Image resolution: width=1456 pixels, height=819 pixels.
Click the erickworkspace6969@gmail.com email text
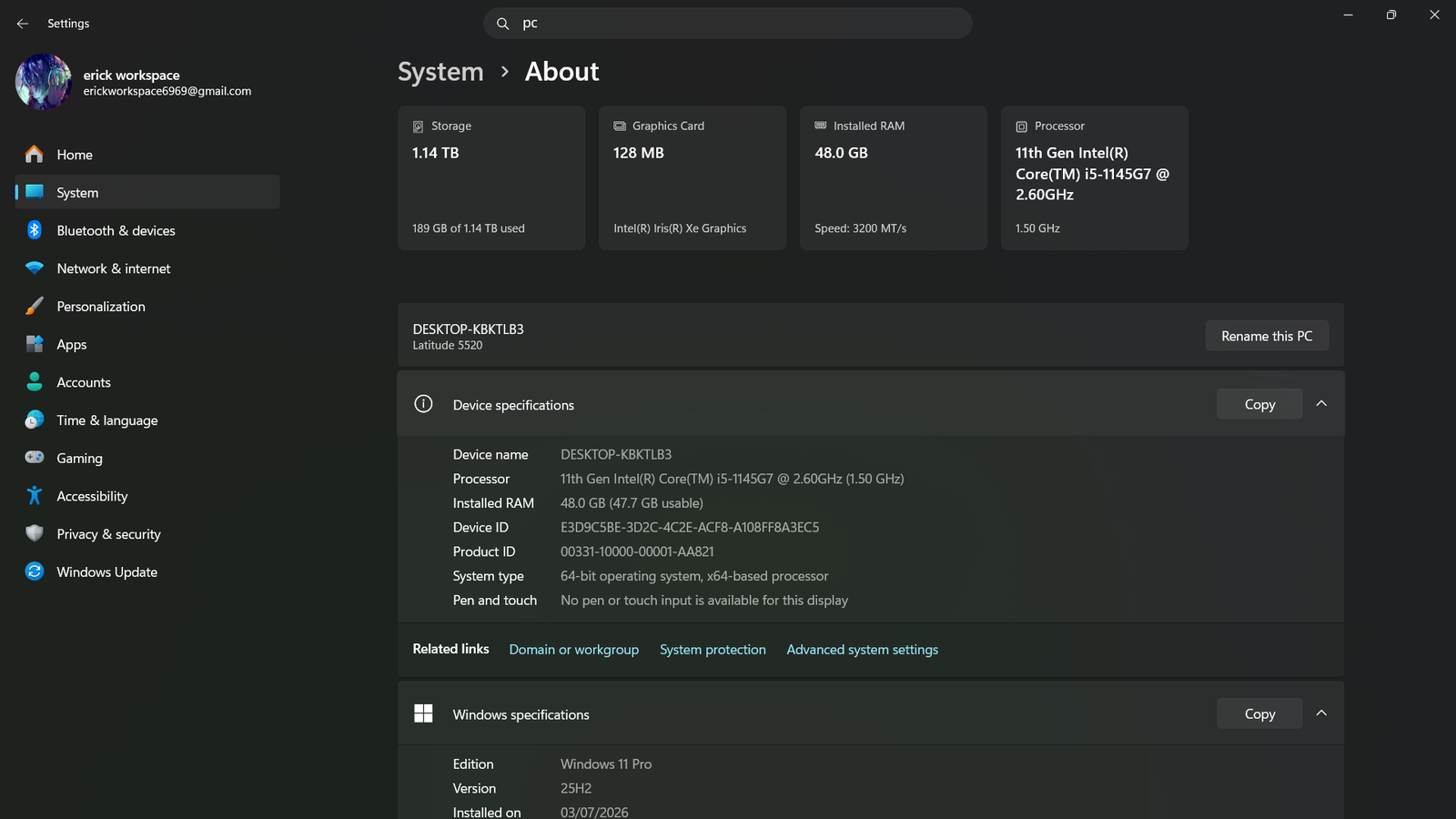point(167,91)
